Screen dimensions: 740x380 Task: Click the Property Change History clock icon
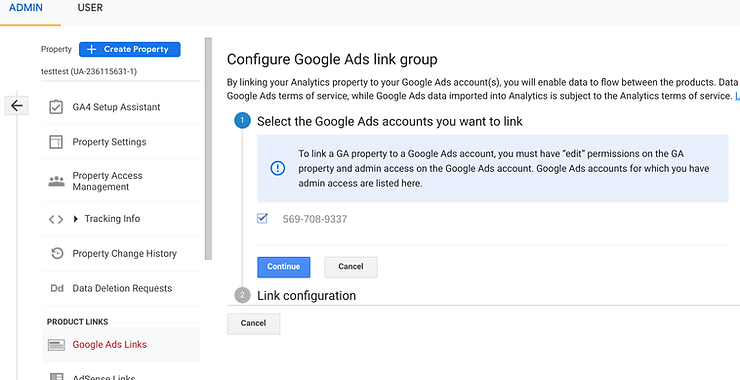56,253
